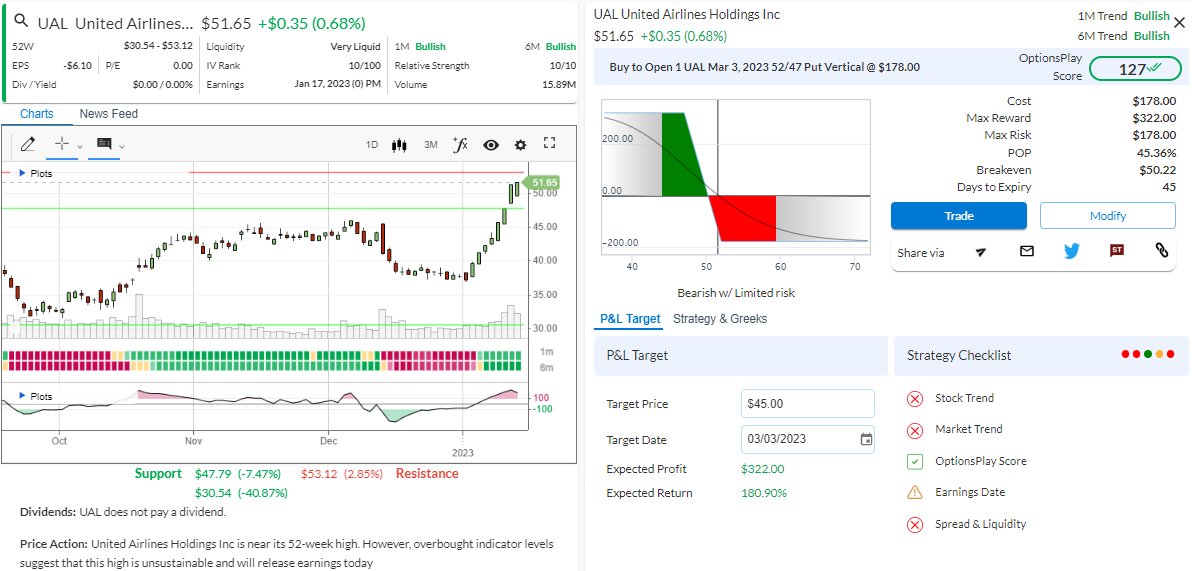The width and height of the screenshot is (1192, 571).
Task: Copy the share link icon
Action: pos(1162,250)
